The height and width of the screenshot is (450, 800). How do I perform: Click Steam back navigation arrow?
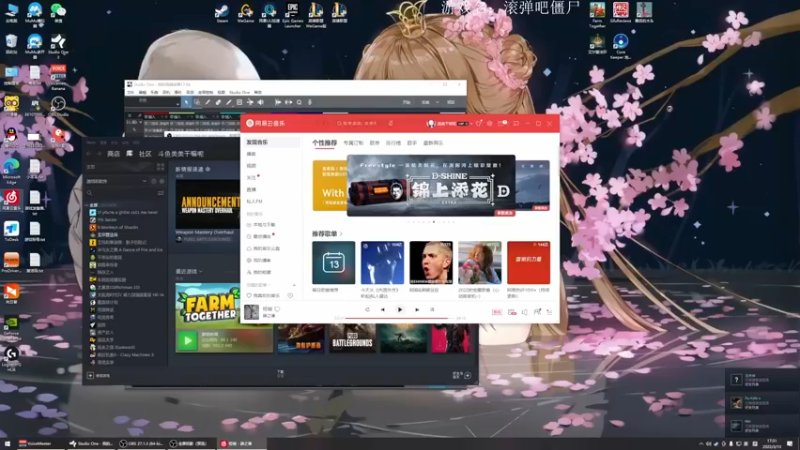90,154
